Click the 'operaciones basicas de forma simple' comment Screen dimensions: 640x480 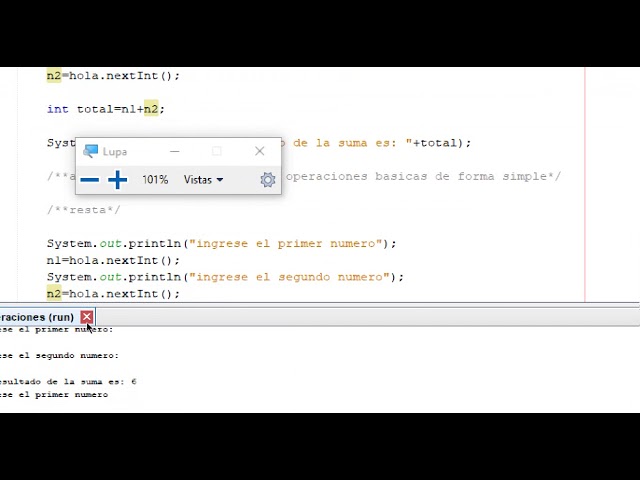coord(423,176)
